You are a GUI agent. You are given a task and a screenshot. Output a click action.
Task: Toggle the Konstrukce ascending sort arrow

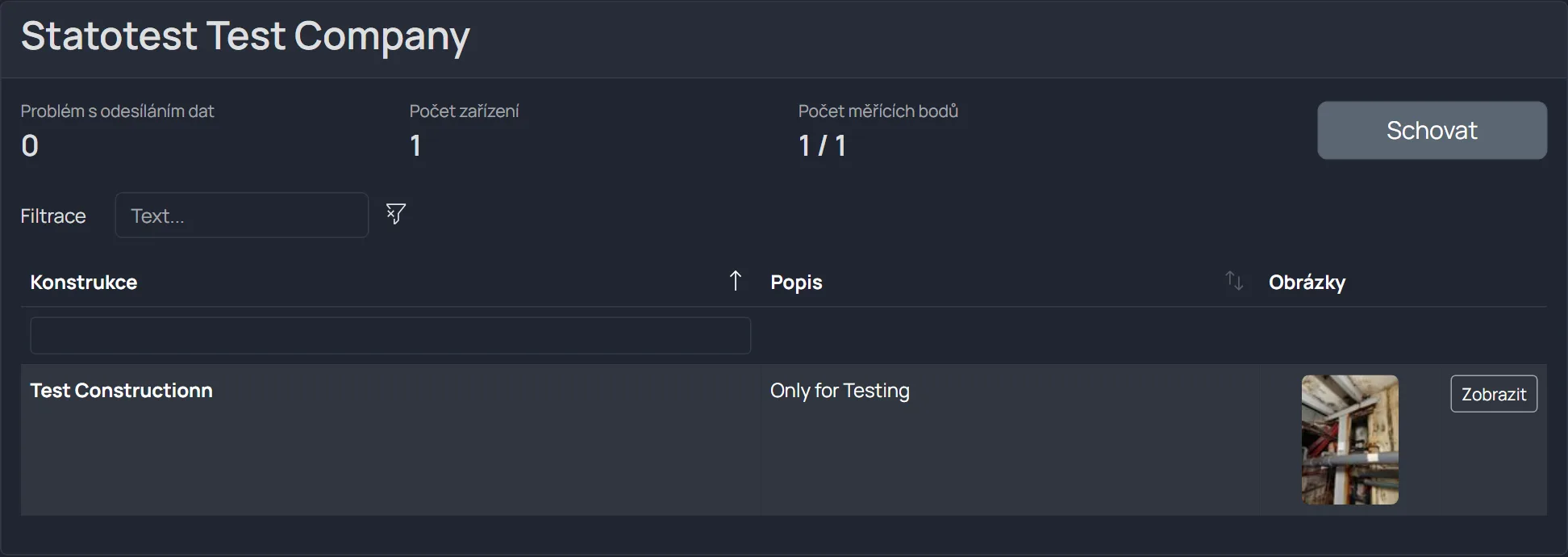click(736, 281)
